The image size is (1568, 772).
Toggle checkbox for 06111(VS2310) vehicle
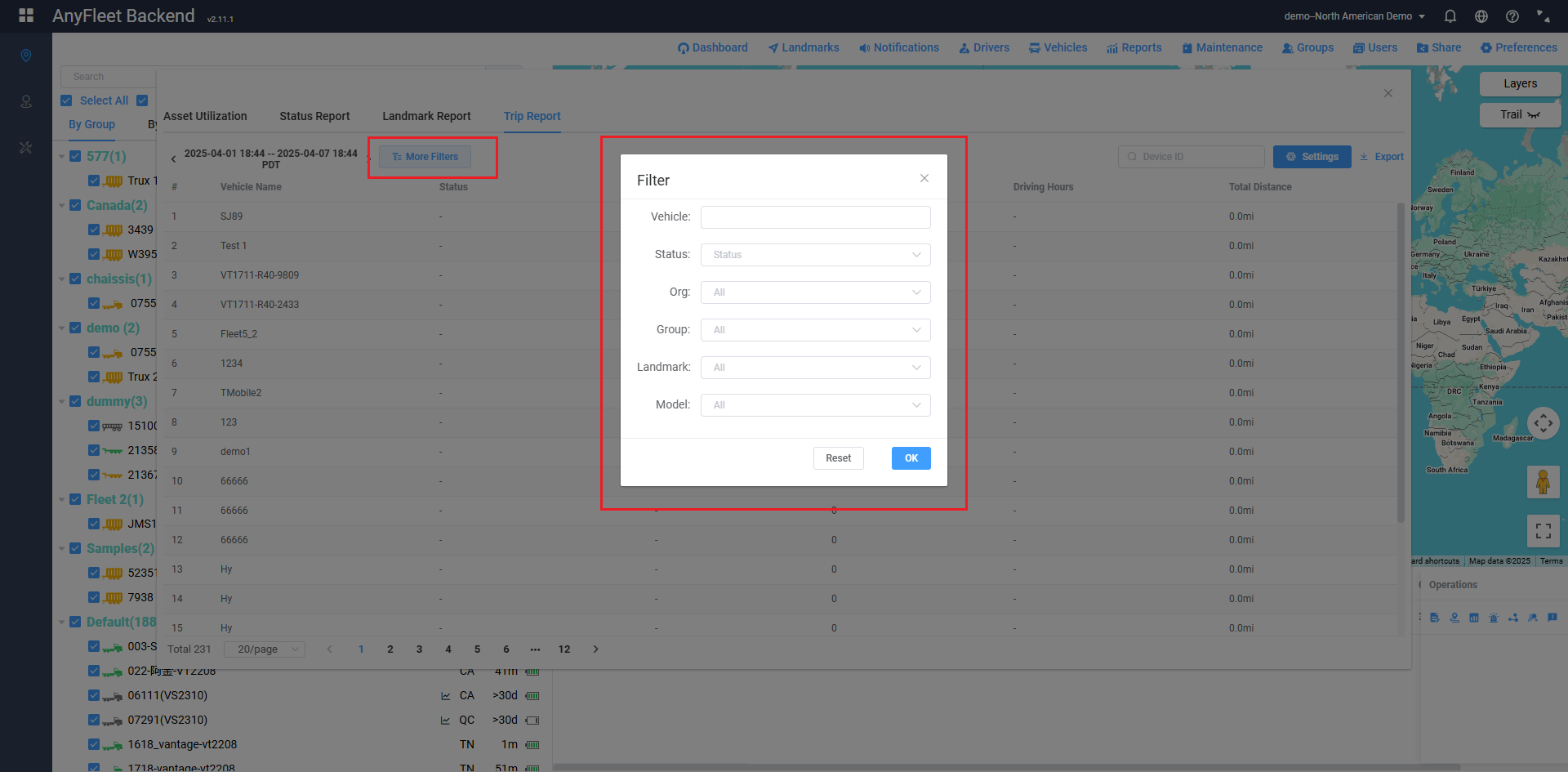(x=94, y=695)
